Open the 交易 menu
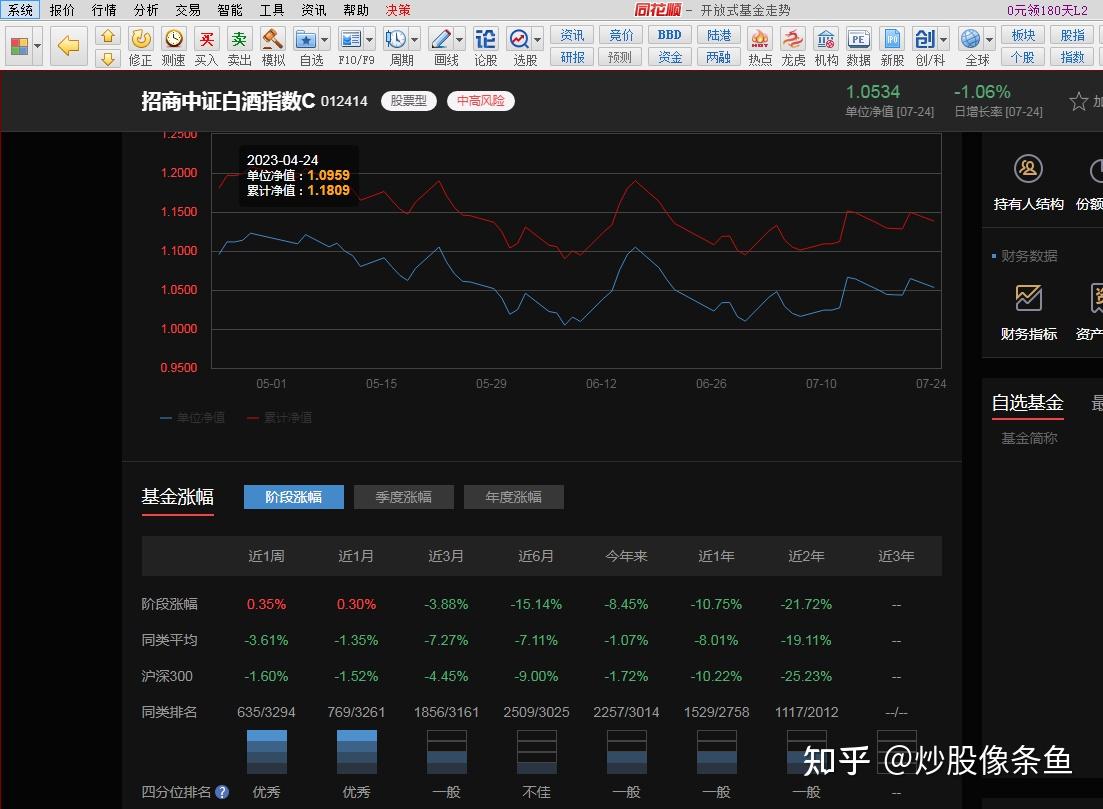The image size is (1103, 809). [188, 10]
